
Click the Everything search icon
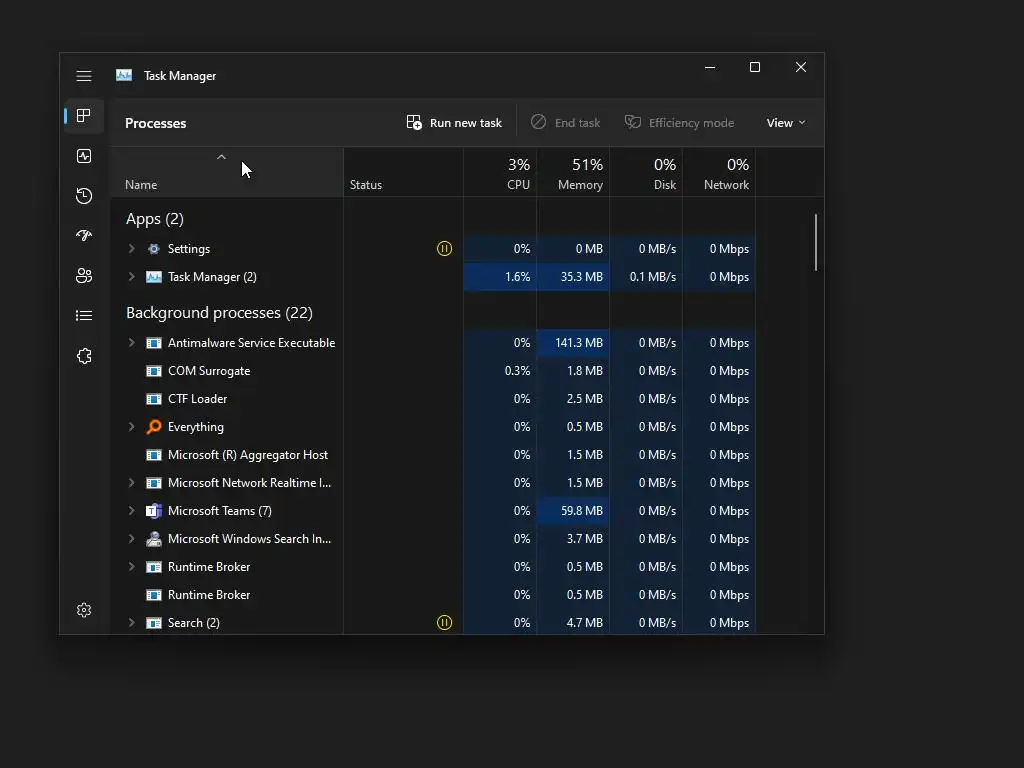pyautogui.click(x=154, y=427)
